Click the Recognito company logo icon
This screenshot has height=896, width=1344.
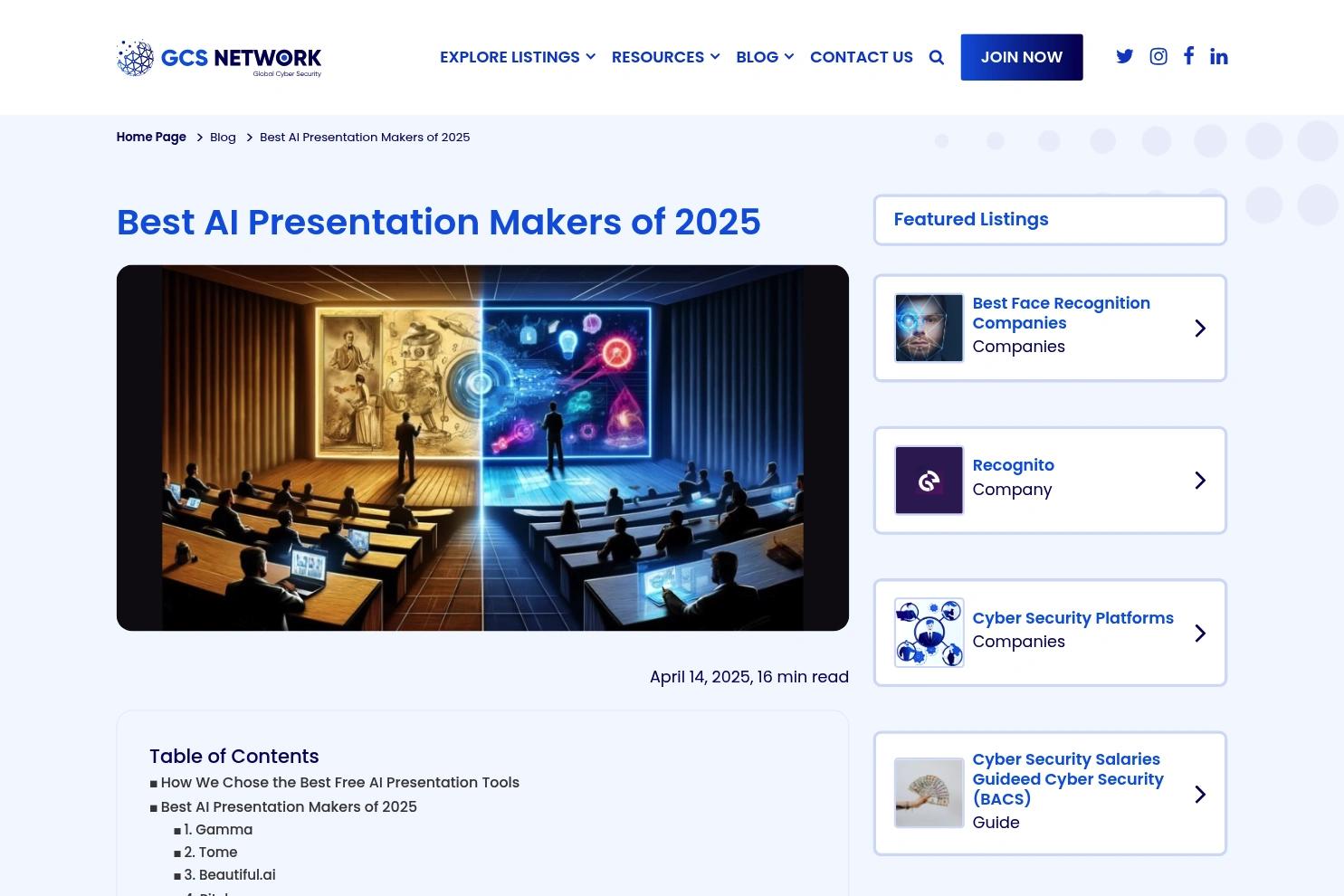click(929, 480)
